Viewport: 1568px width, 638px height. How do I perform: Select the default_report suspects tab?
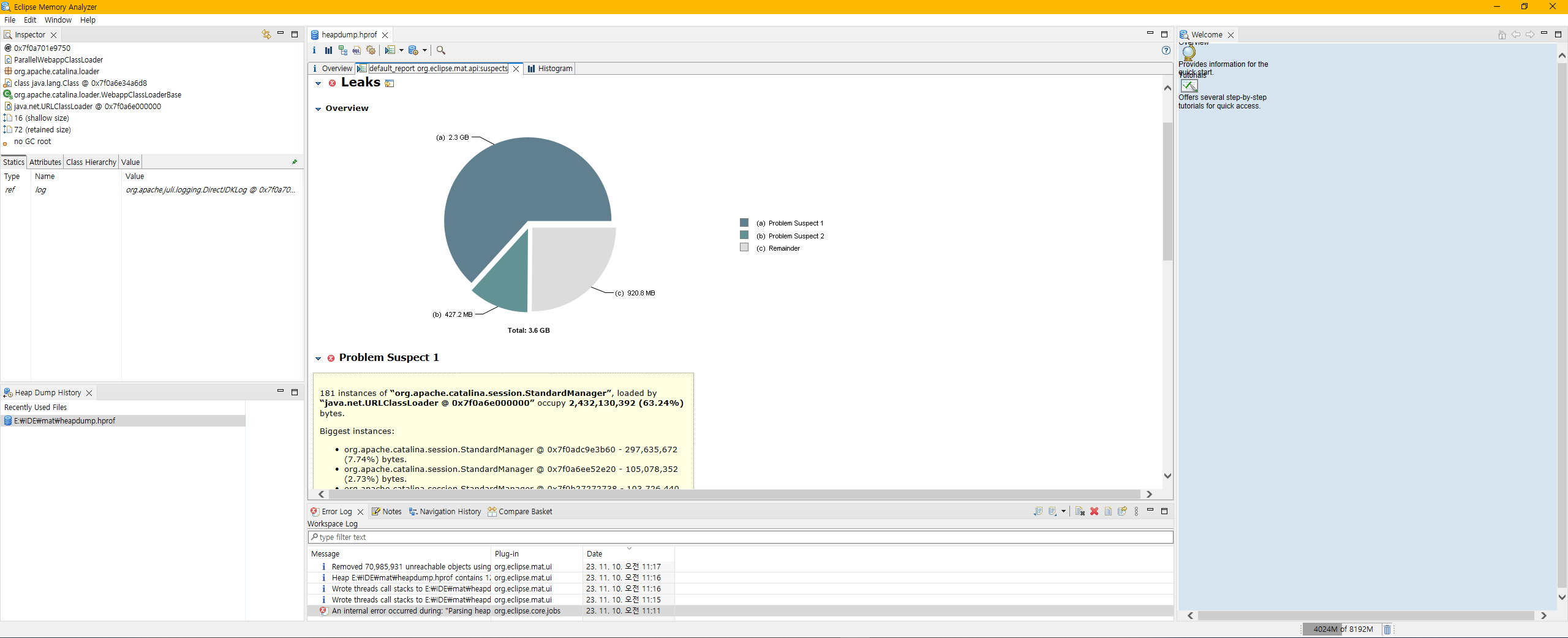click(x=439, y=69)
